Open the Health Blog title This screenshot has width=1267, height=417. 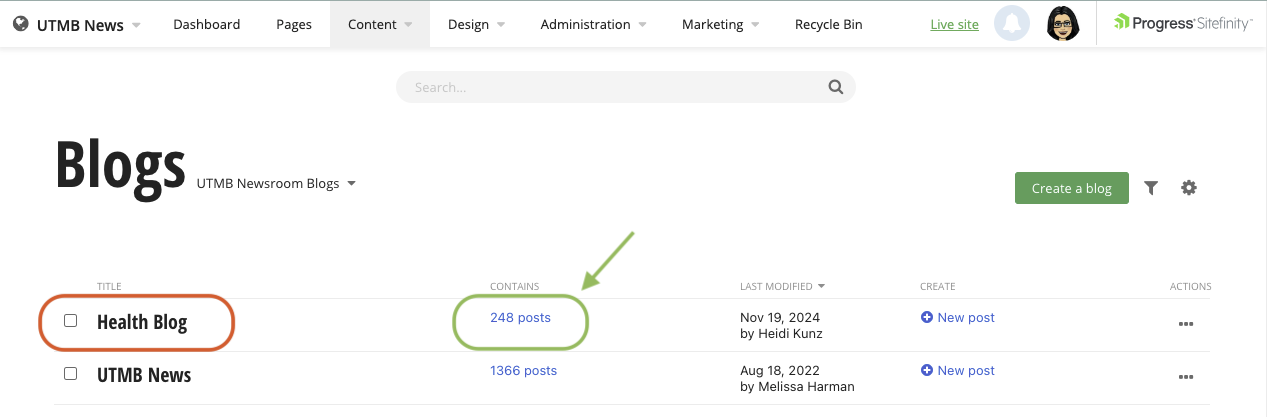click(142, 323)
